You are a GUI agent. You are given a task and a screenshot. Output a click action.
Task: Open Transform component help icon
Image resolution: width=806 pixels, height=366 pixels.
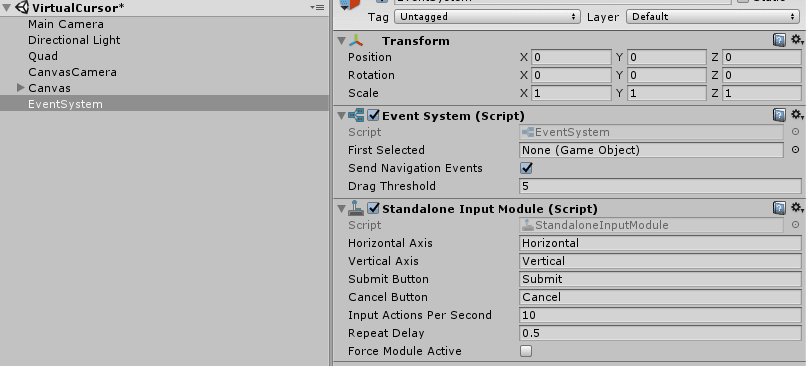point(779,40)
